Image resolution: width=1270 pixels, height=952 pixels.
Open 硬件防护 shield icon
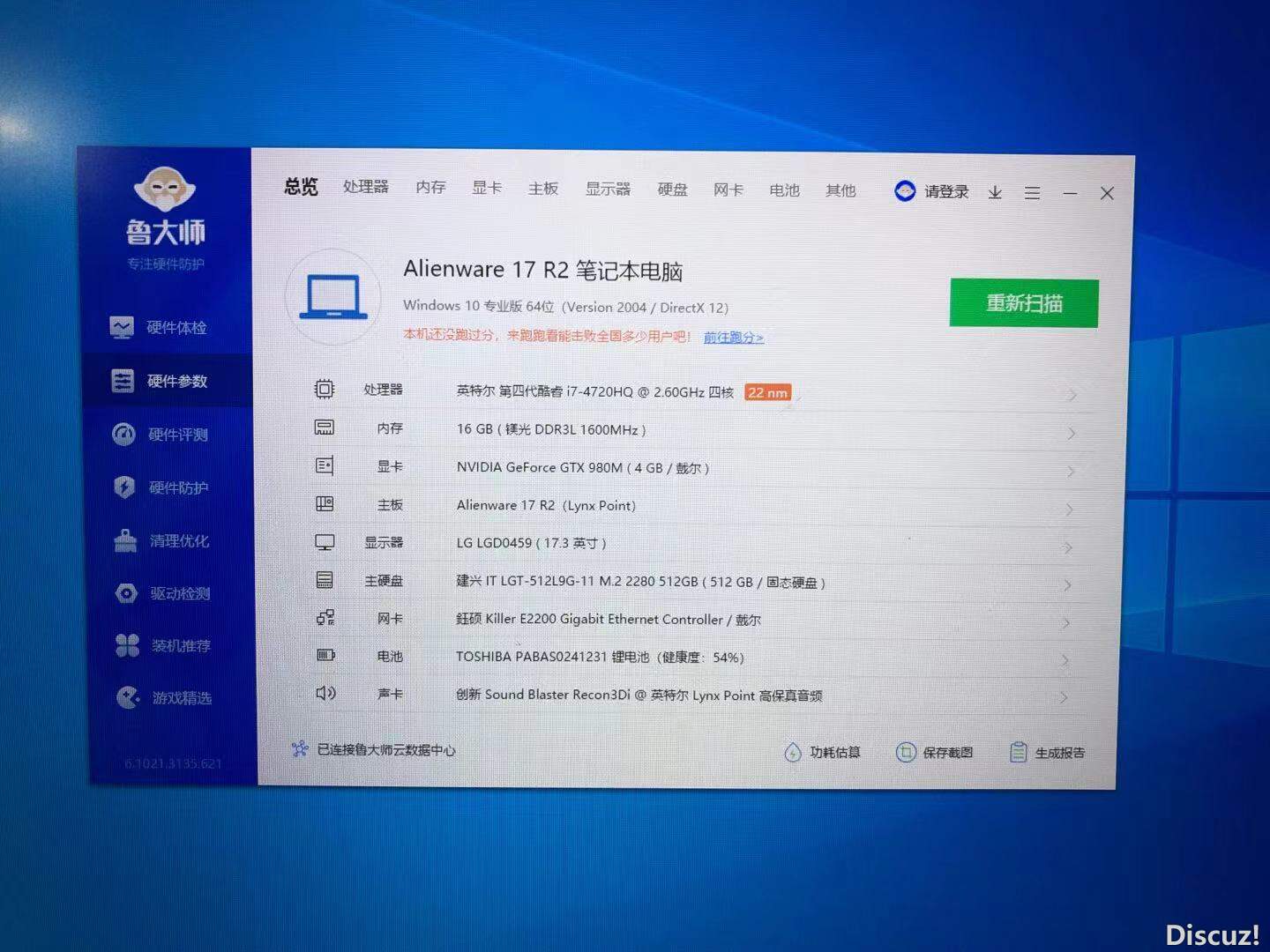click(124, 487)
